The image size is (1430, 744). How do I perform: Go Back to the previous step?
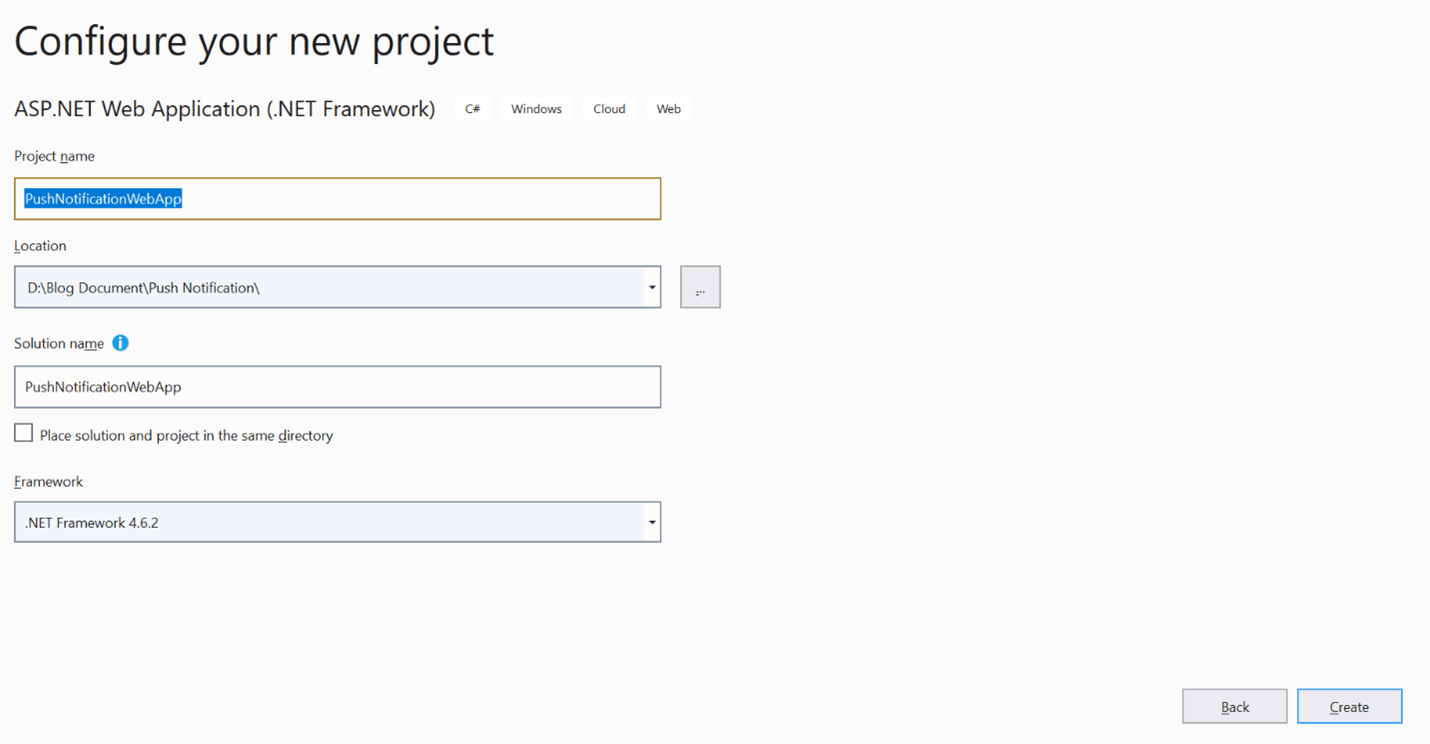(x=1234, y=707)
